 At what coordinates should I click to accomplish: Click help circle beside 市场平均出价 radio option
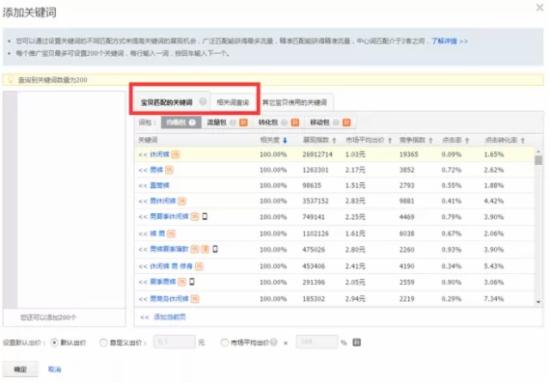(274, 342)
